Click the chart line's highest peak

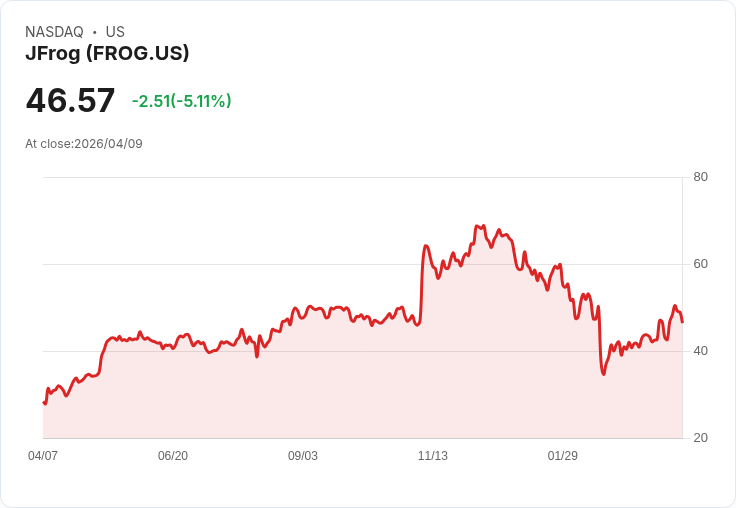483,226
